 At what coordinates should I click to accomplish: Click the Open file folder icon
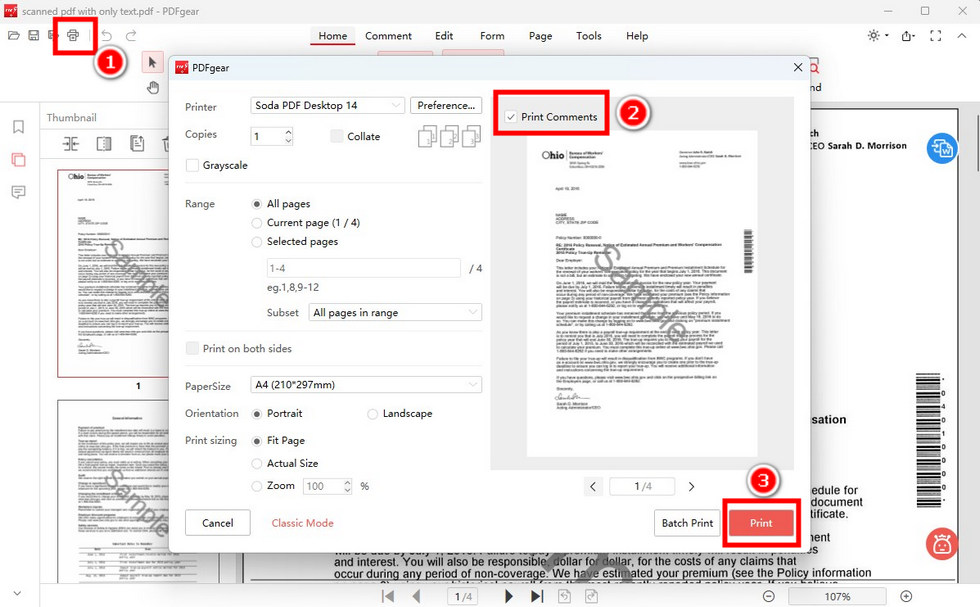13,36
